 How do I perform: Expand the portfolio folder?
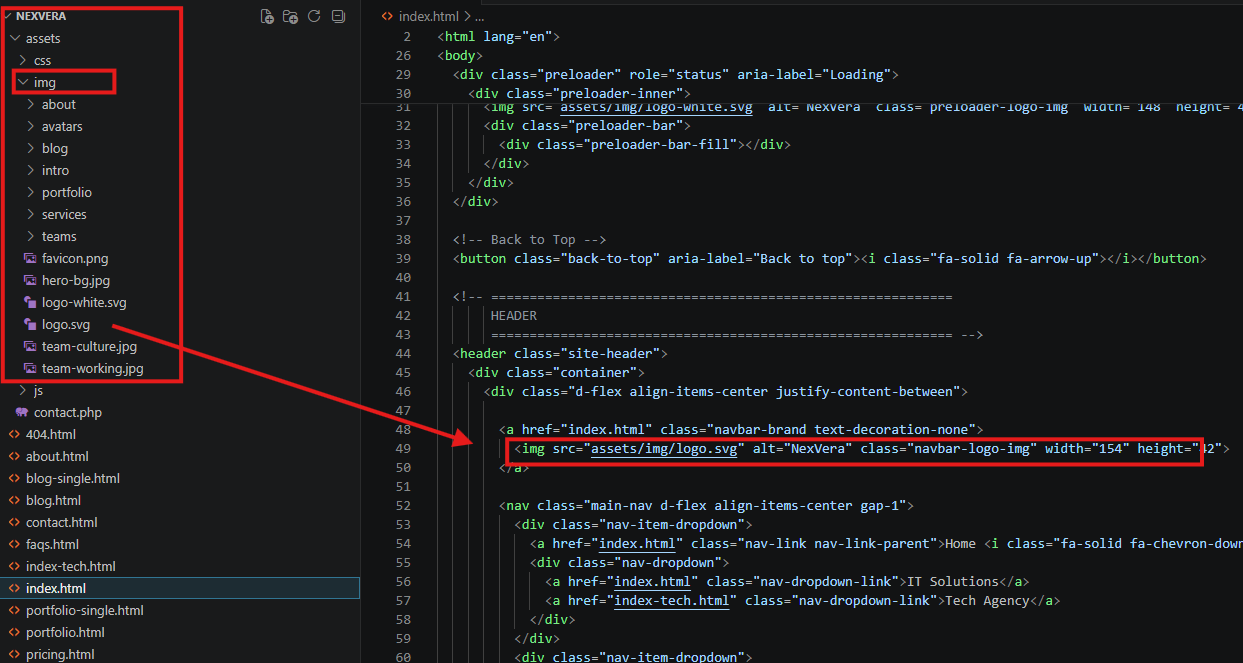[x=31, y=192]
